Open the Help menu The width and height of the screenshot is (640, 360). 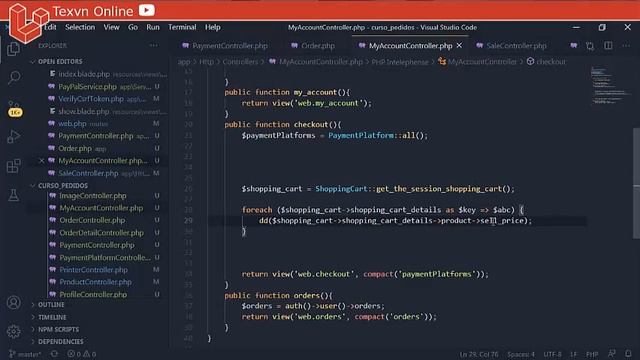213,27
